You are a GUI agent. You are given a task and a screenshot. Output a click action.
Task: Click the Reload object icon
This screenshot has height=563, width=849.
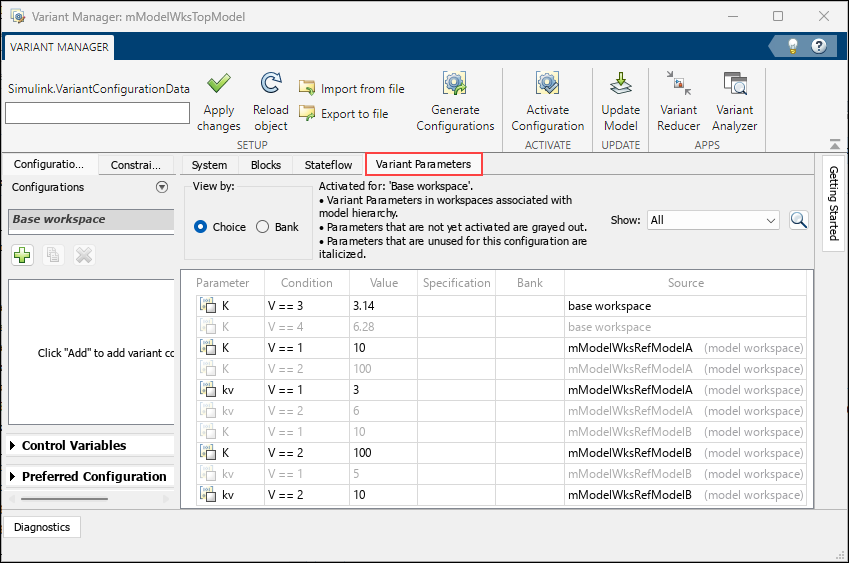(270, 85)
